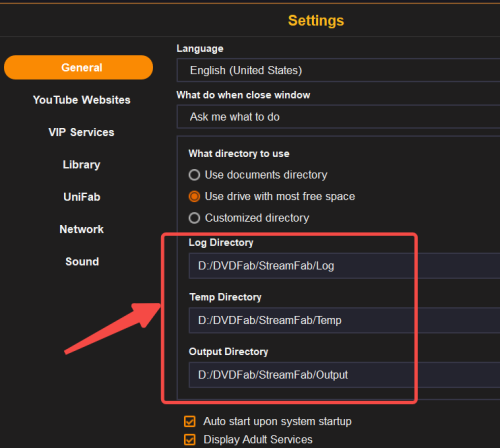
Task: Open the Language dropdown
Action: 338,70
